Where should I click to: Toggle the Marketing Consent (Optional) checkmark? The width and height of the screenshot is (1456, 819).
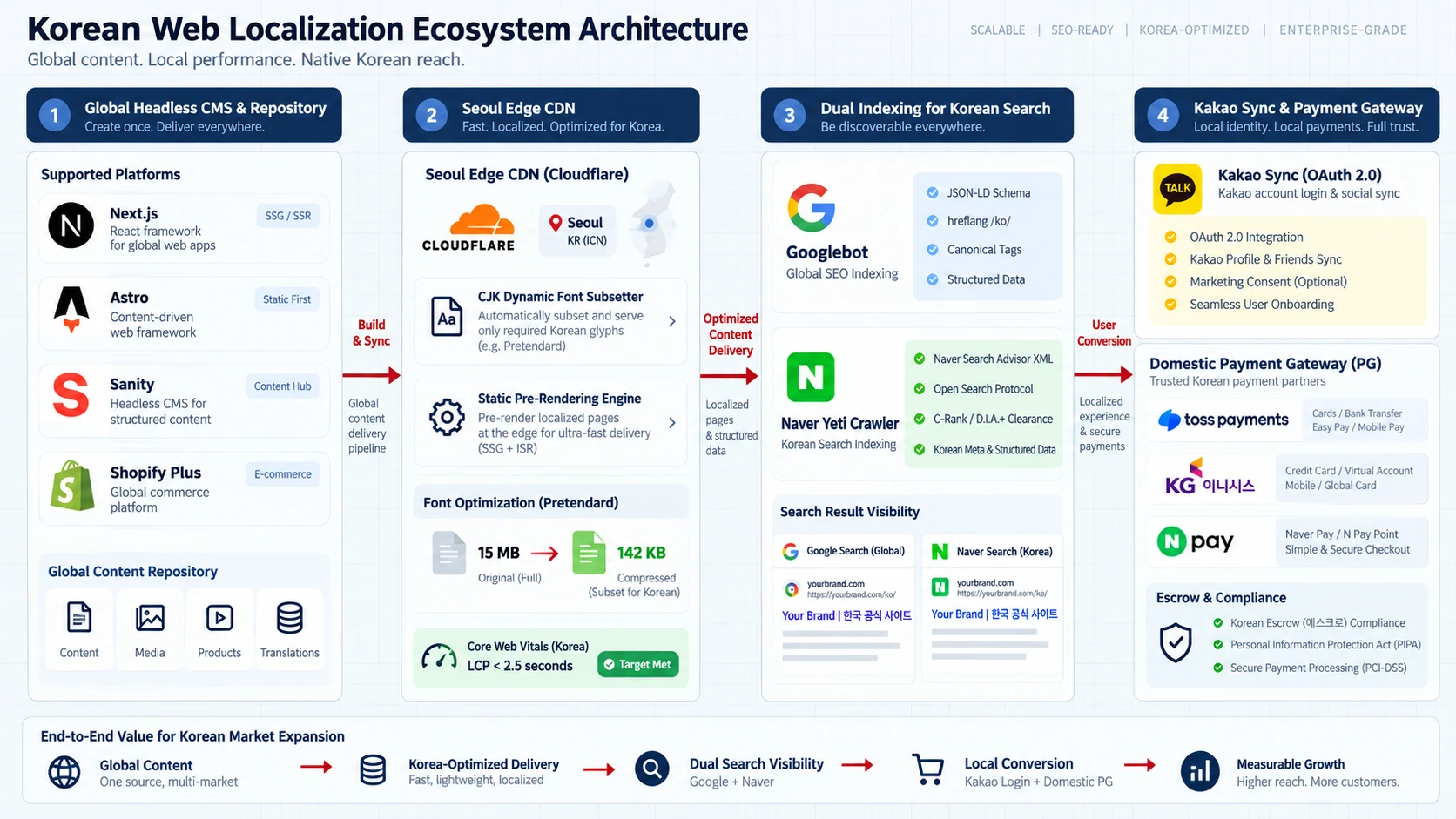1171,282
